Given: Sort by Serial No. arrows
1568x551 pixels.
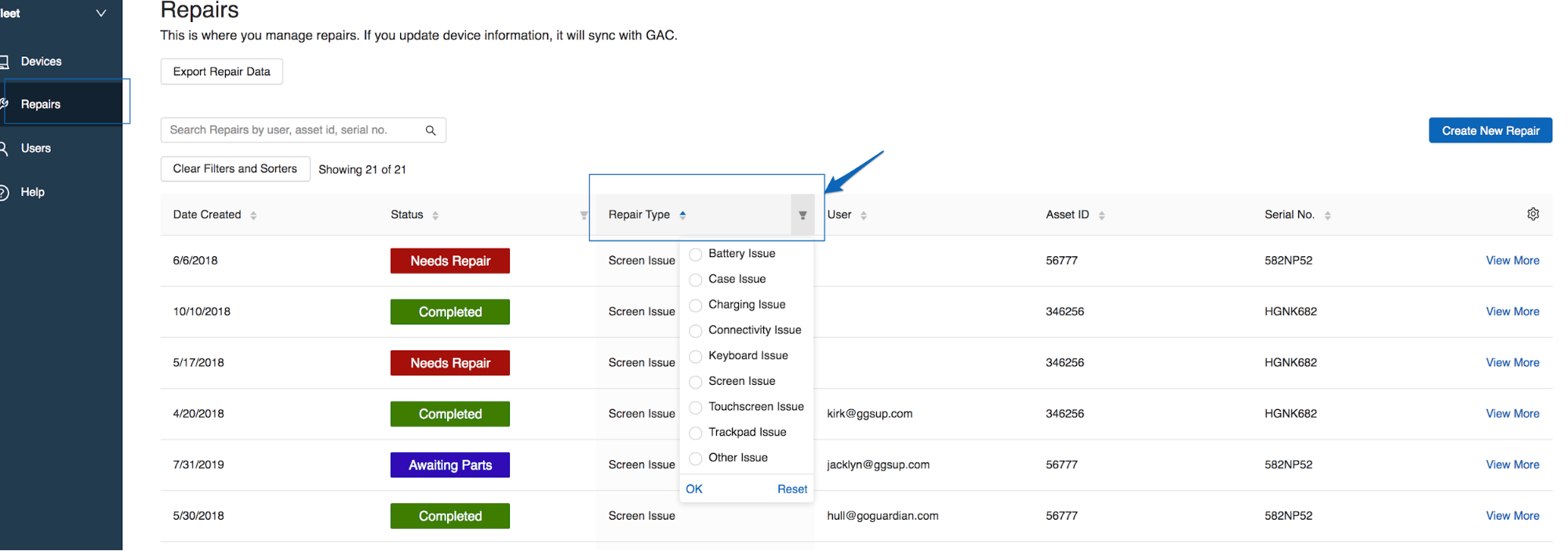Looking at the screenshot, I should [1327, 215].
